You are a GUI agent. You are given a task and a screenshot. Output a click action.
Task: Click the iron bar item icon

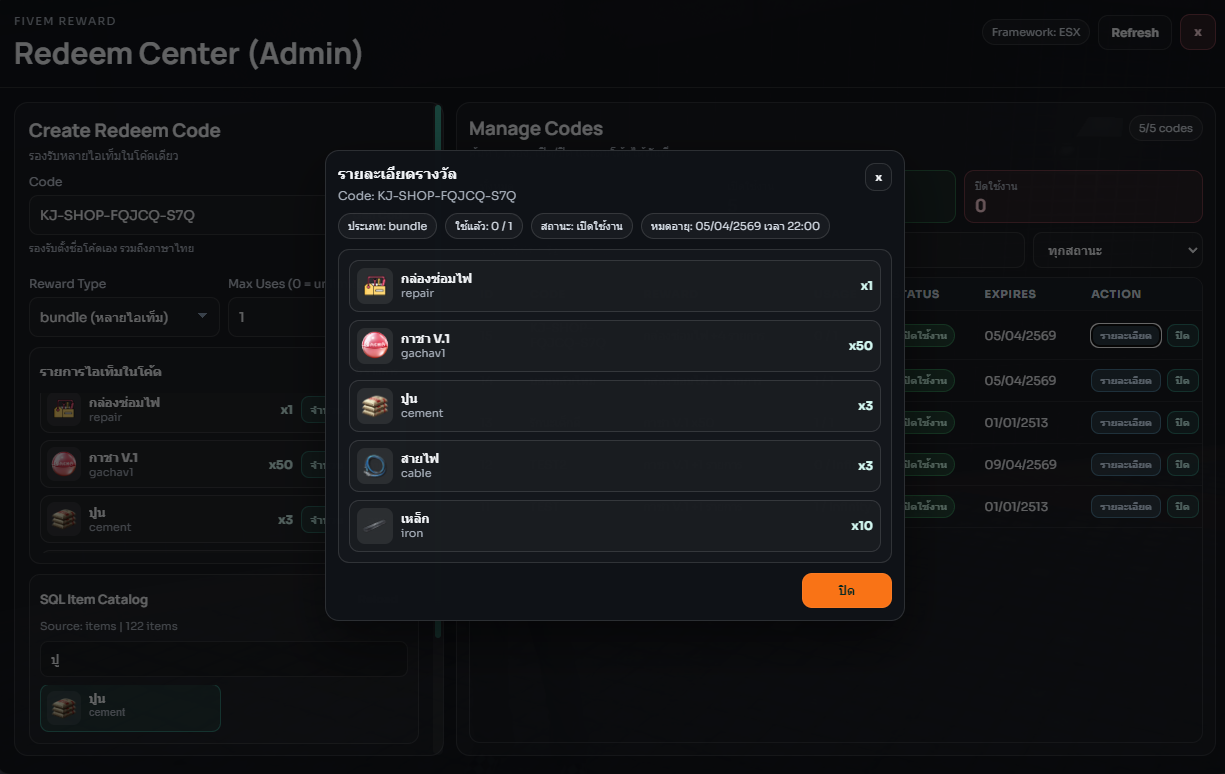[375, 526]
